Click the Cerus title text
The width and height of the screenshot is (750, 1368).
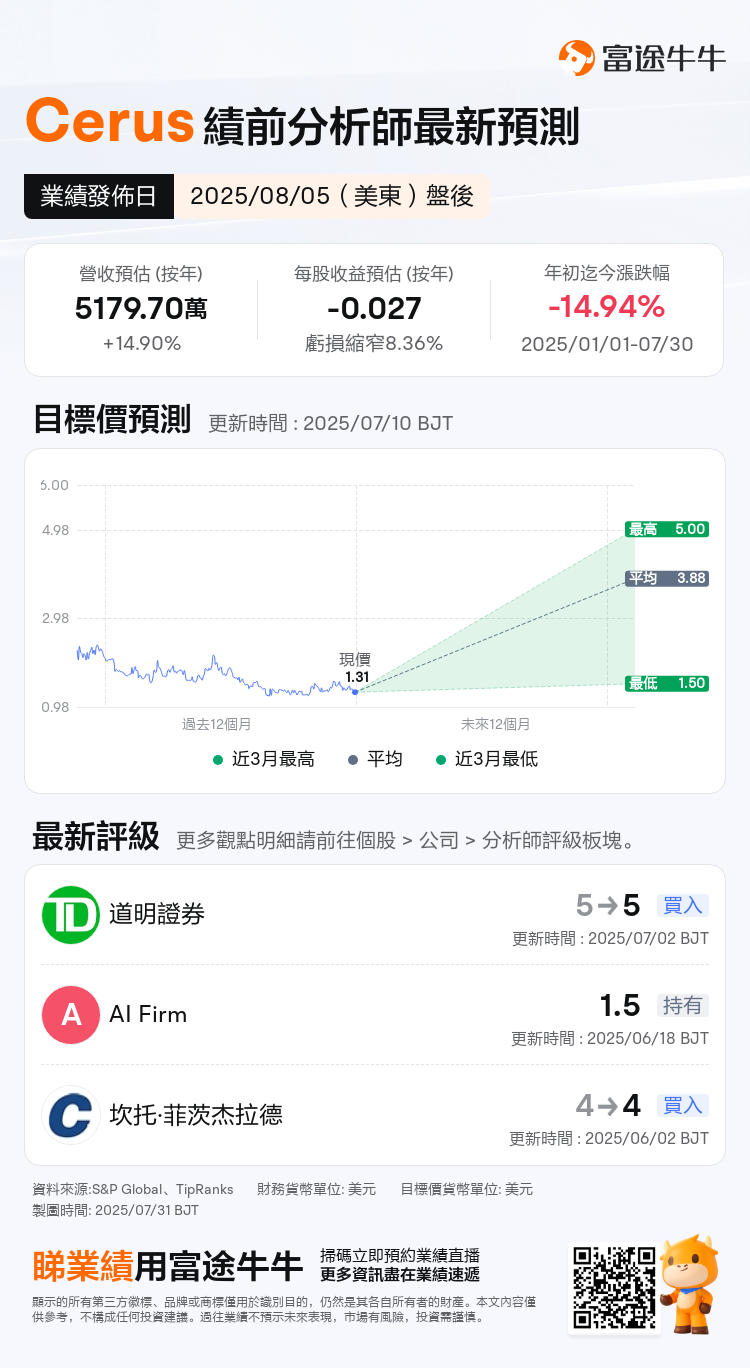110,122
